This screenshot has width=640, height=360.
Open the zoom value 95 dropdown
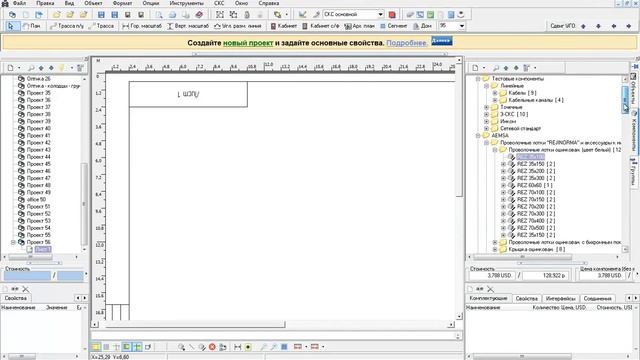tap(462, 26)
